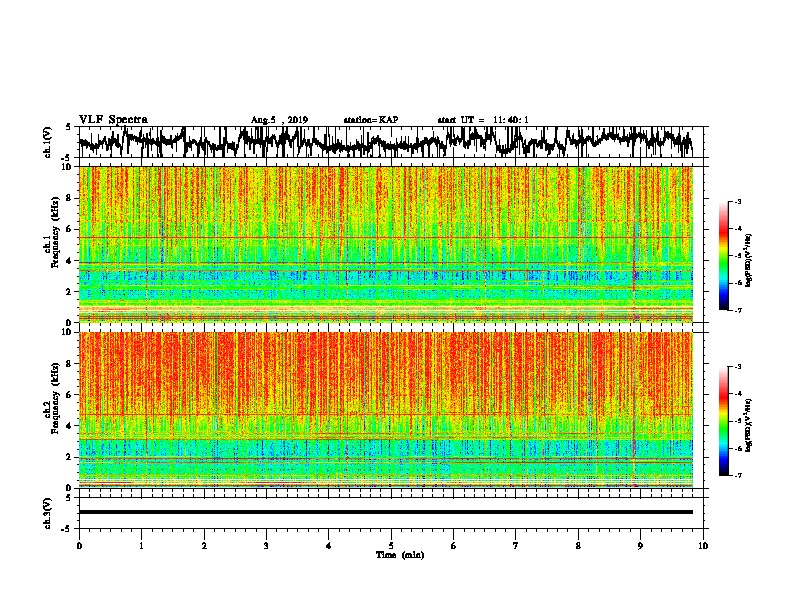Click the "station=KAP" header label
The width and height of the screenshot is (792, 612).
pyautogui.click(x=371, y=120)
